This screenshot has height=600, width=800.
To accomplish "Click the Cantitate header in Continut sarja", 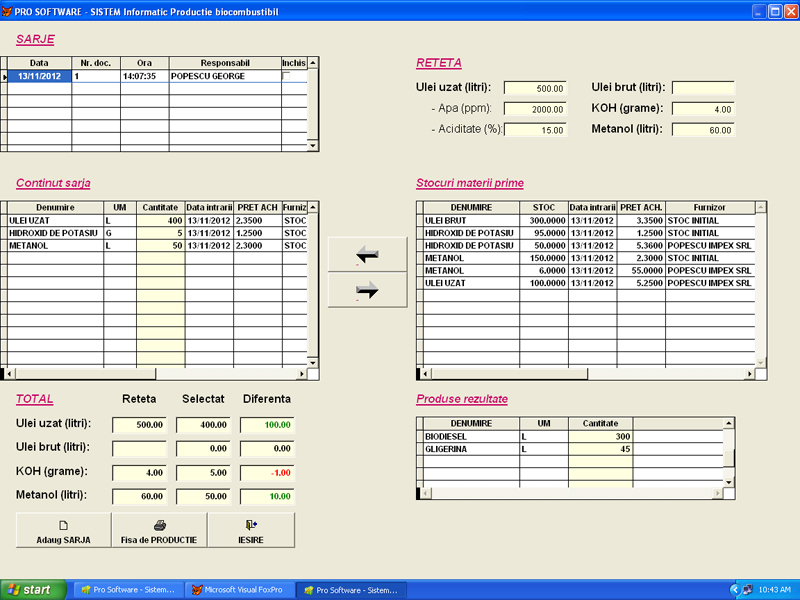I will (160, 207).
